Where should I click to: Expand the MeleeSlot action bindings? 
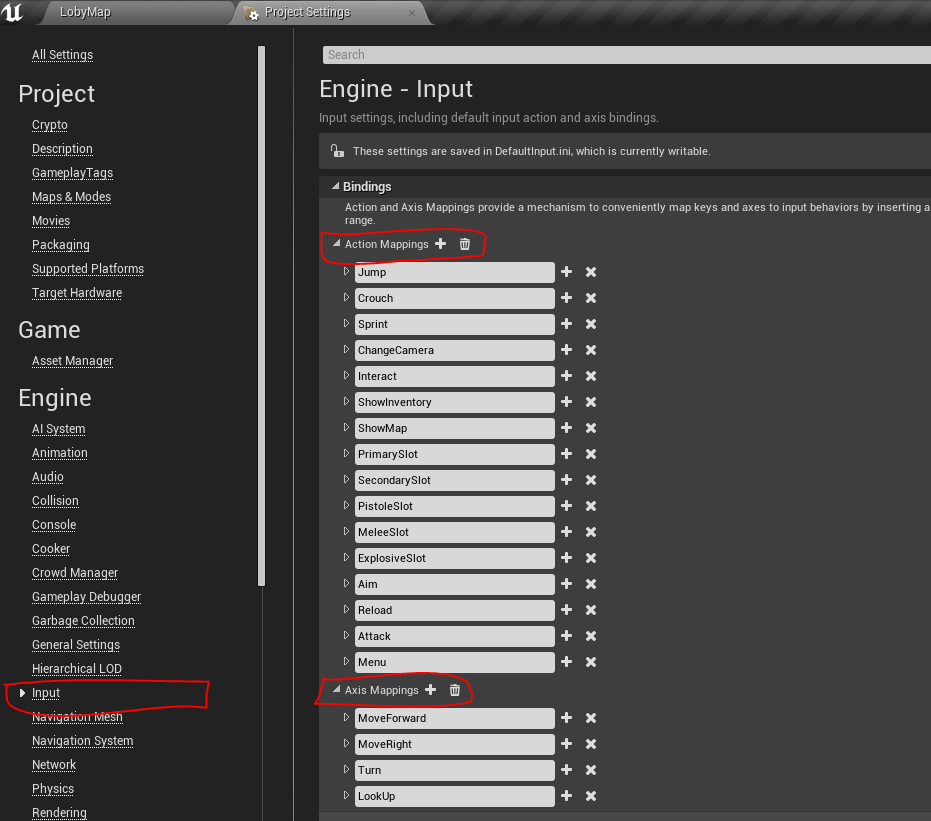tap(346, 531)
